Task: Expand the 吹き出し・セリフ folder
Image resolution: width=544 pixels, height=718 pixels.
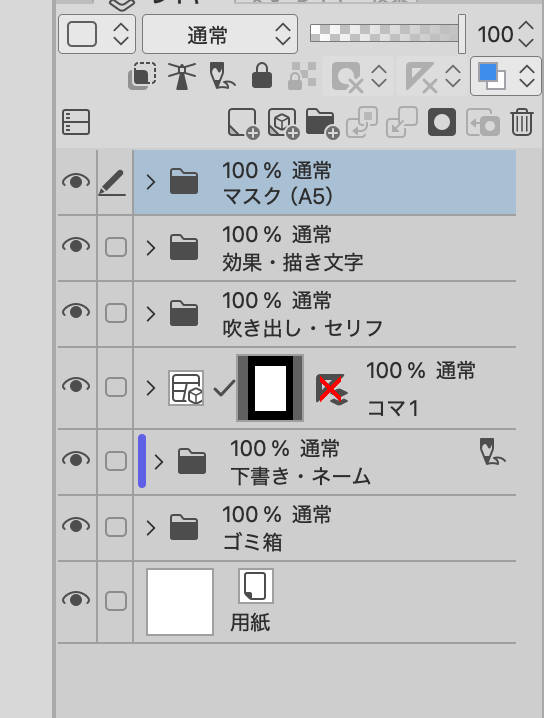Action: (151, 314)
